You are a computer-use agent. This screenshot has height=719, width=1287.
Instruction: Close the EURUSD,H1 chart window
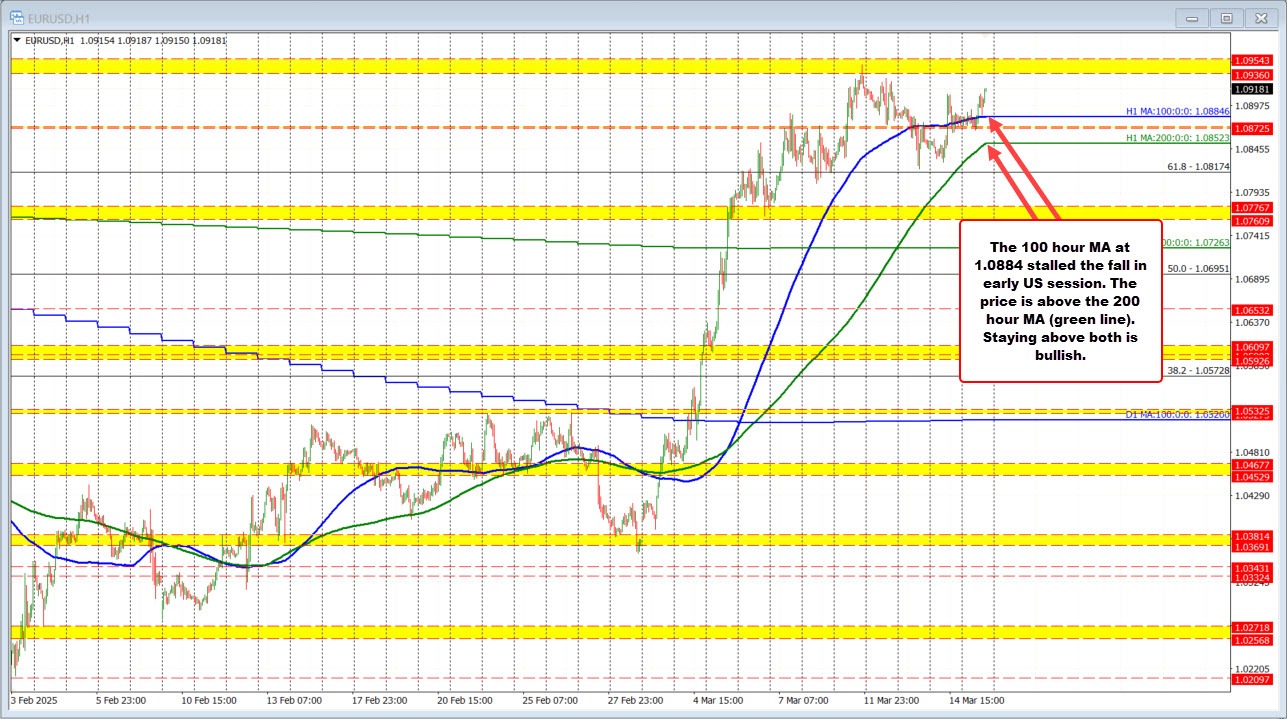(x=1260, y=17)
